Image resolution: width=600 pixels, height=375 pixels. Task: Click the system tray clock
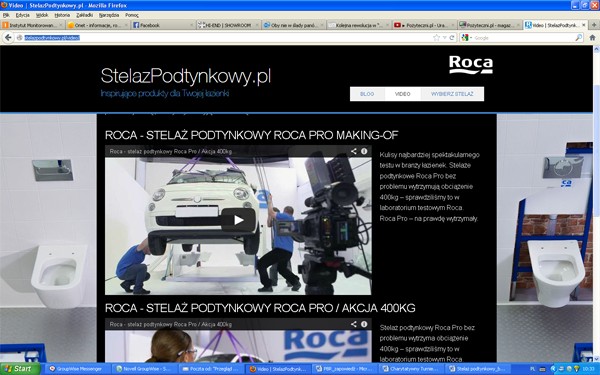coord(588,369)
